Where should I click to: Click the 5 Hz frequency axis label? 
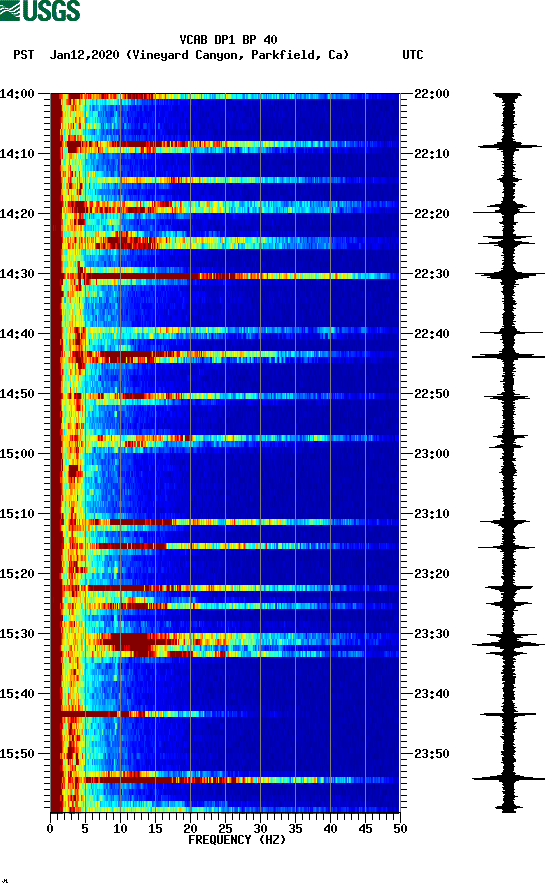pyautogui.click(x=85, y=829)
